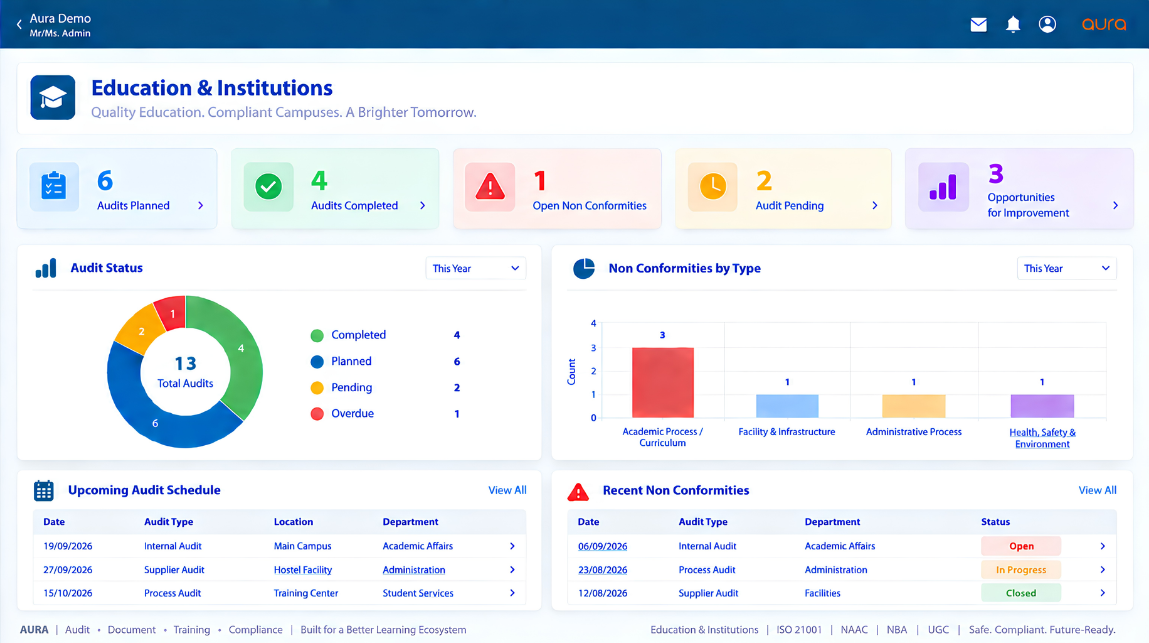Click the Audit Pending clock icon
The image size is (1149, 643).
(712, 187)
